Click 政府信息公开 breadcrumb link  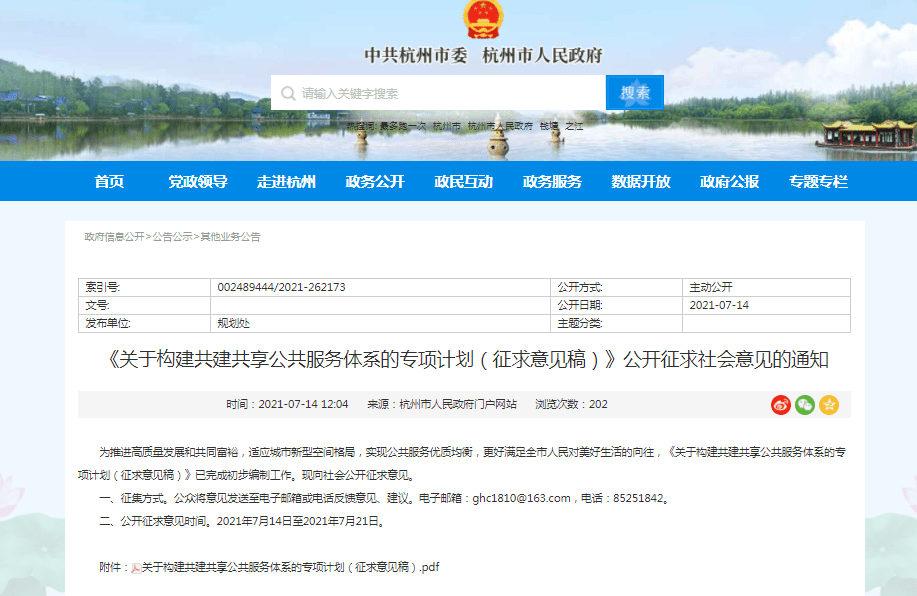114,237
